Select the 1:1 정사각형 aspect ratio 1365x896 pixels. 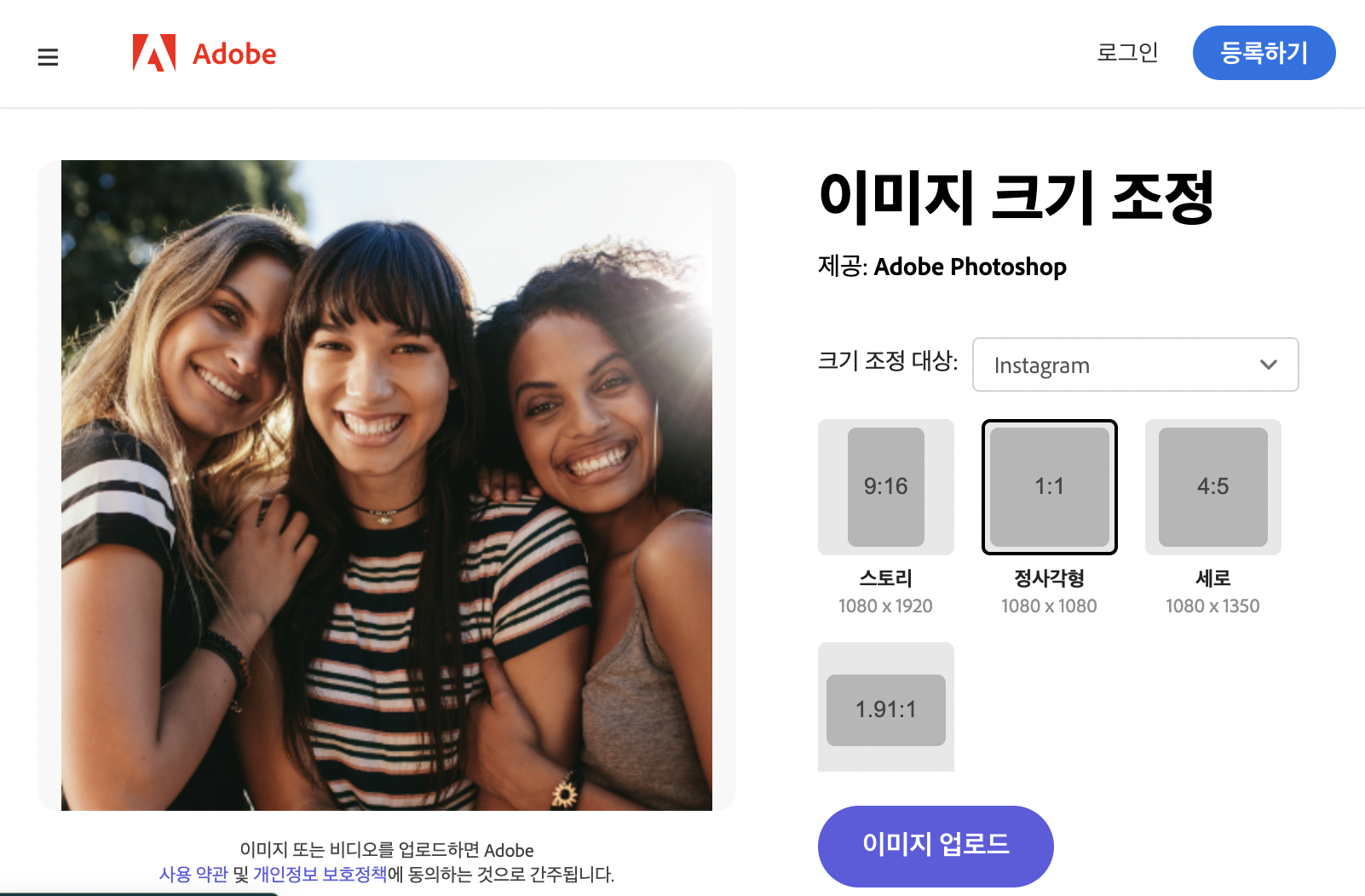[x=1049, y=487]
